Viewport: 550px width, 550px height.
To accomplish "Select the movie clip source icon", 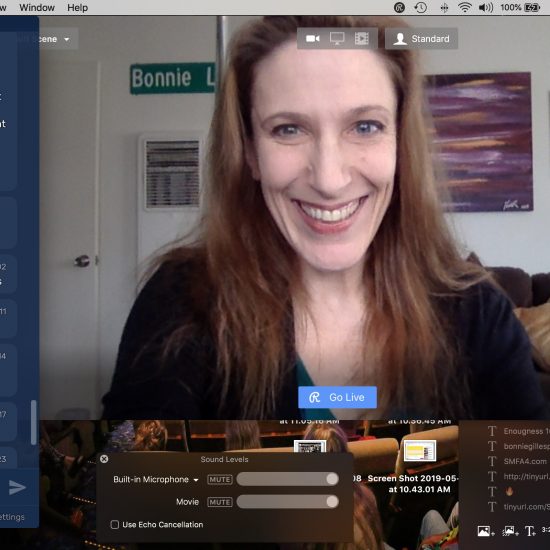I will click(362, 39).
